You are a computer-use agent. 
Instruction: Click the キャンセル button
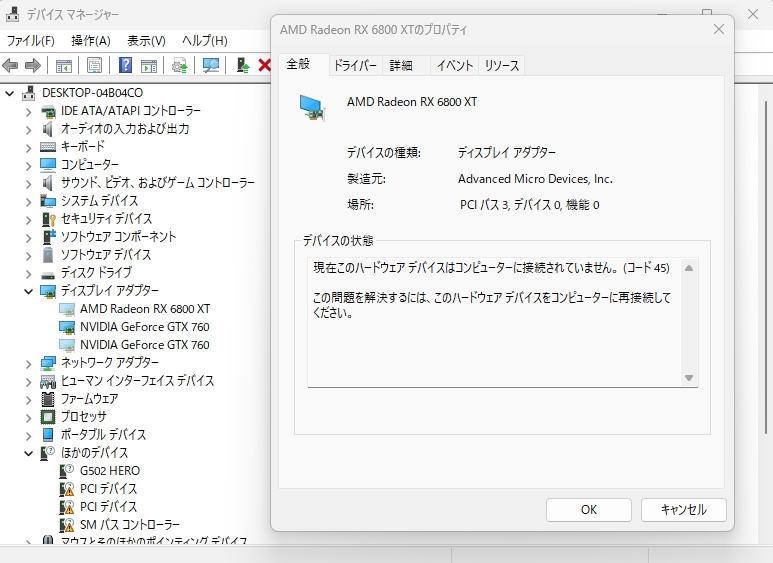coord(683,509)
